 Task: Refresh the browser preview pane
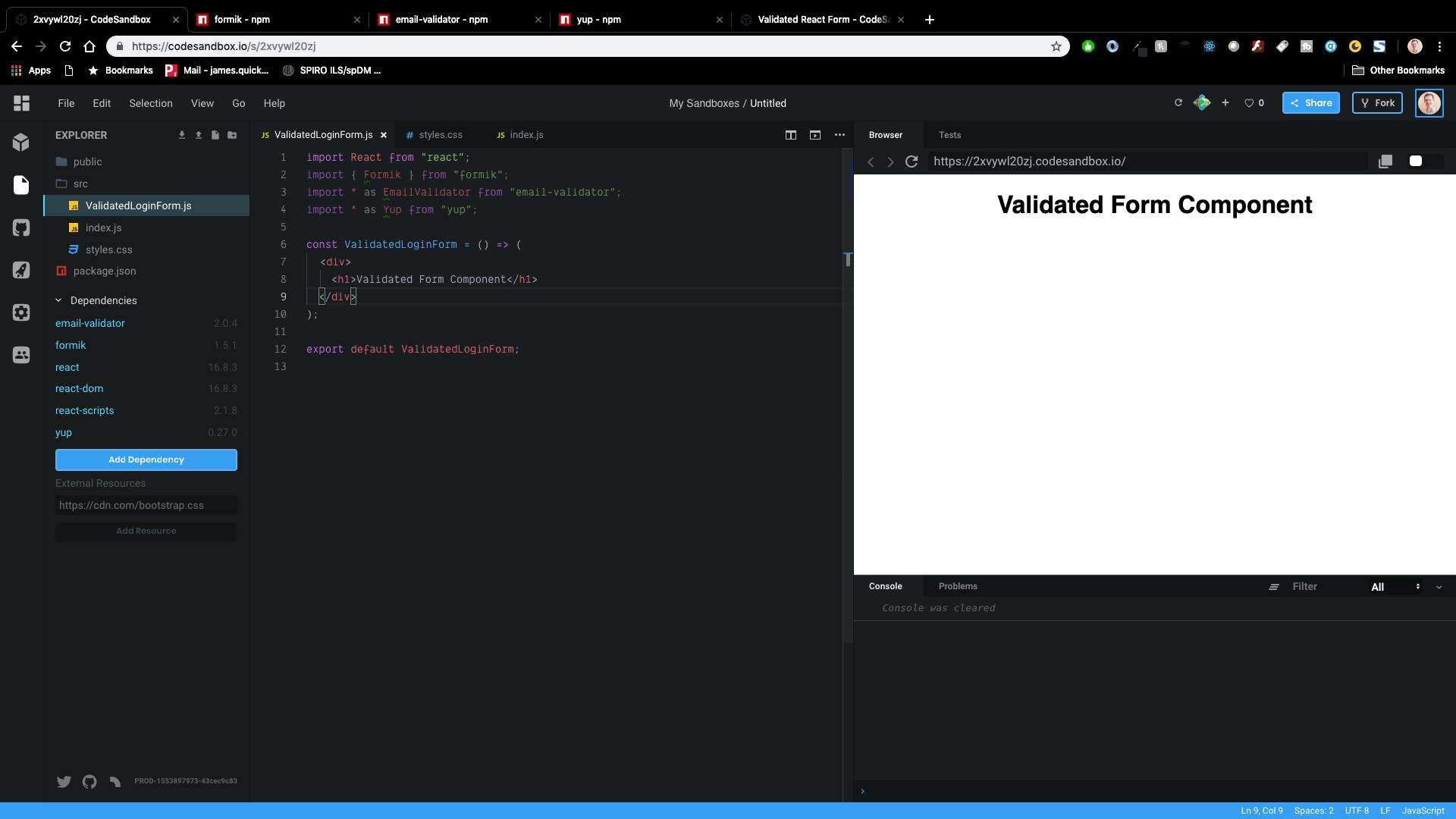[912, 162]
